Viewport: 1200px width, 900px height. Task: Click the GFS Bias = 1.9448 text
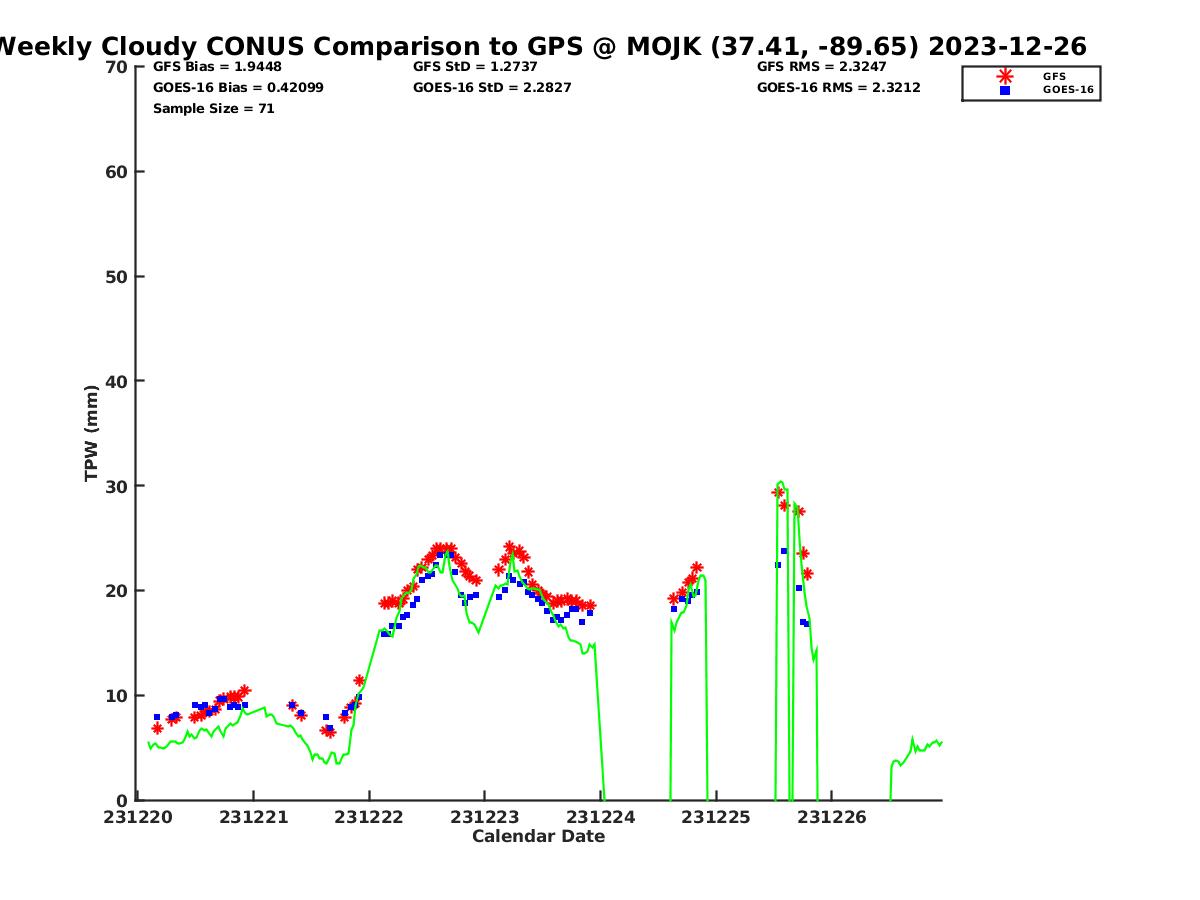click(x=217, y=67)
